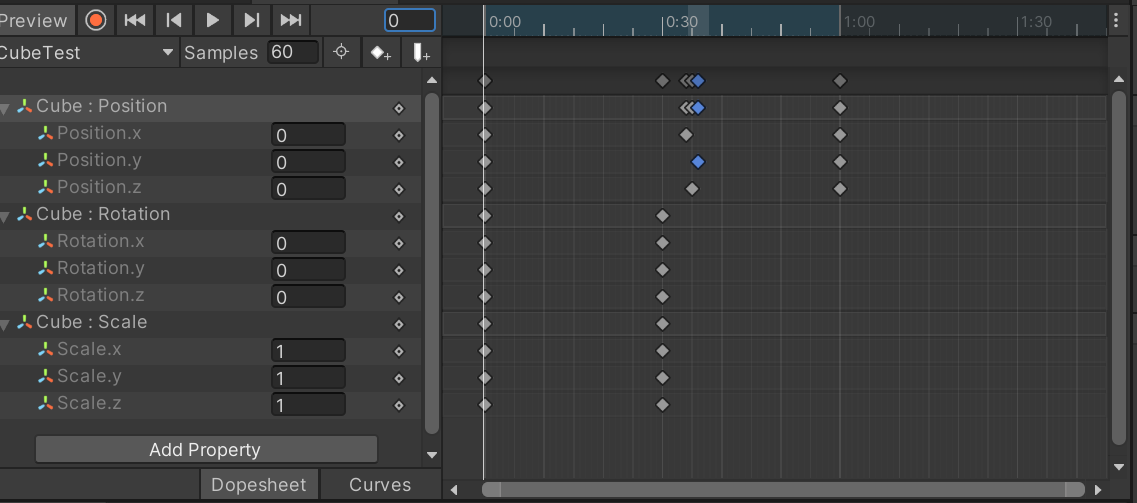The image size is (1137, 503).
Task: Click the Scale.y value field
Action: [308, 378]
